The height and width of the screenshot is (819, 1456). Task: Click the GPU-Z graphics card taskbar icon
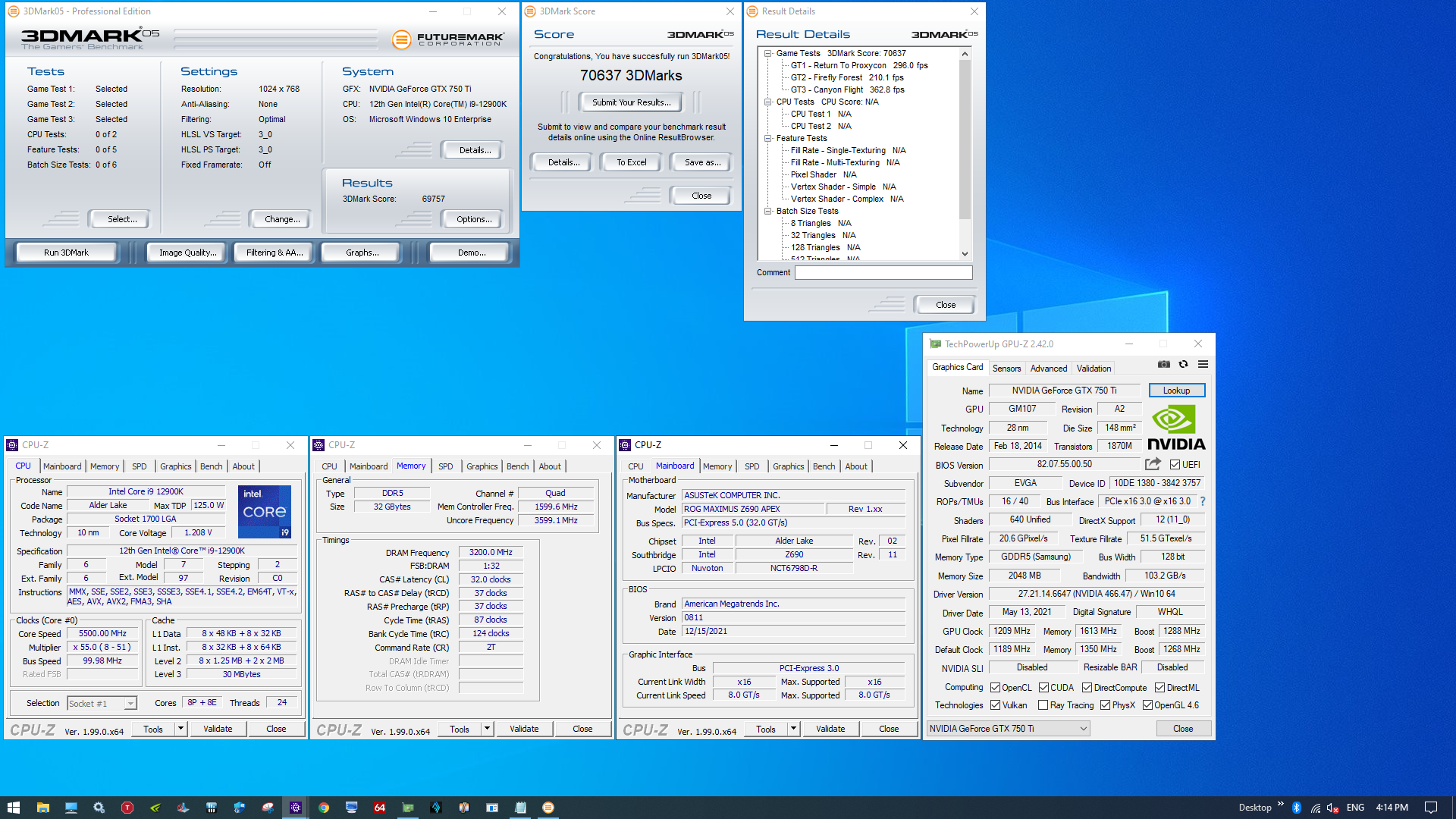tap(408, 808)
